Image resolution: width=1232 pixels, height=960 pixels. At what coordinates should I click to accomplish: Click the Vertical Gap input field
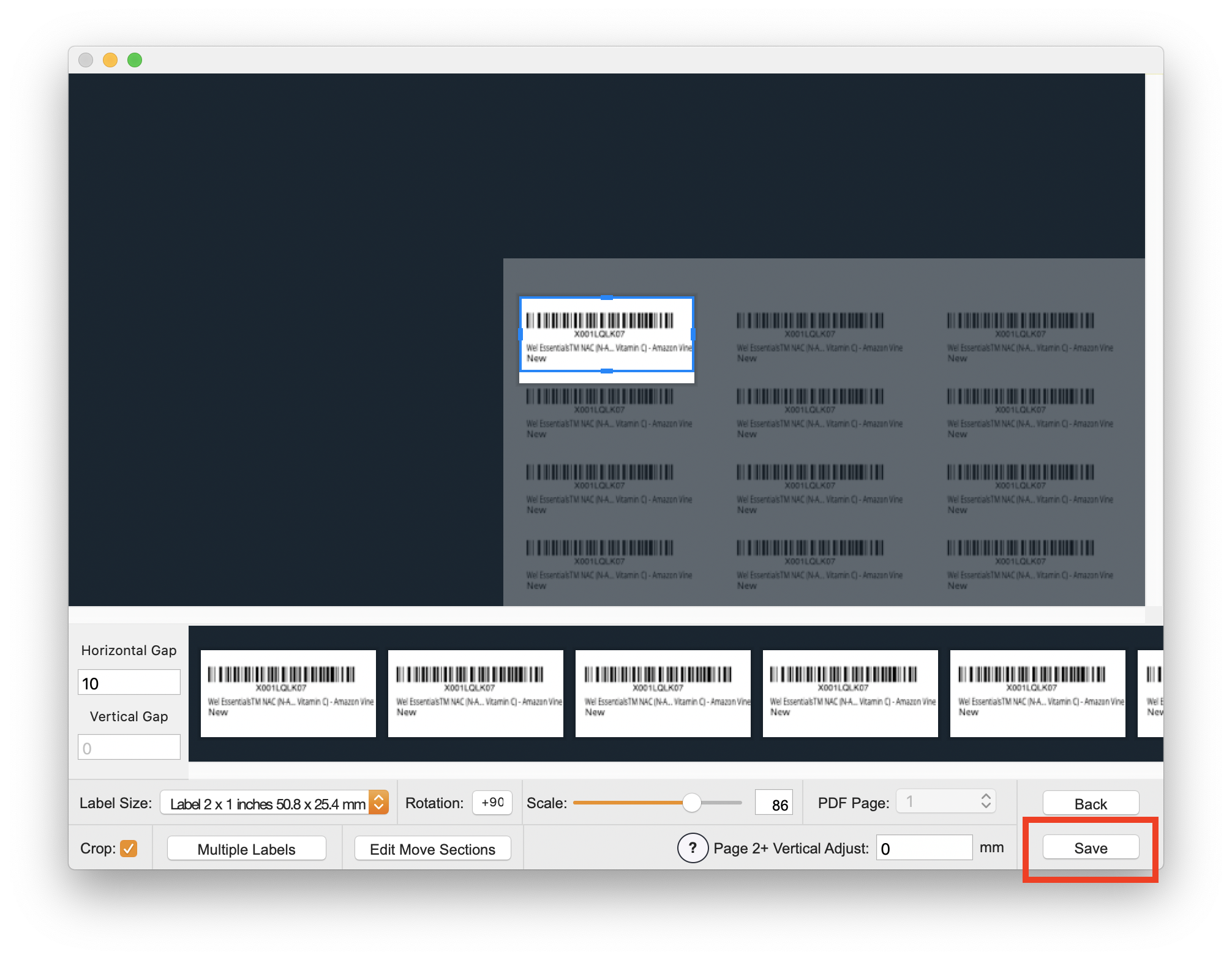(x=129, y=748)
